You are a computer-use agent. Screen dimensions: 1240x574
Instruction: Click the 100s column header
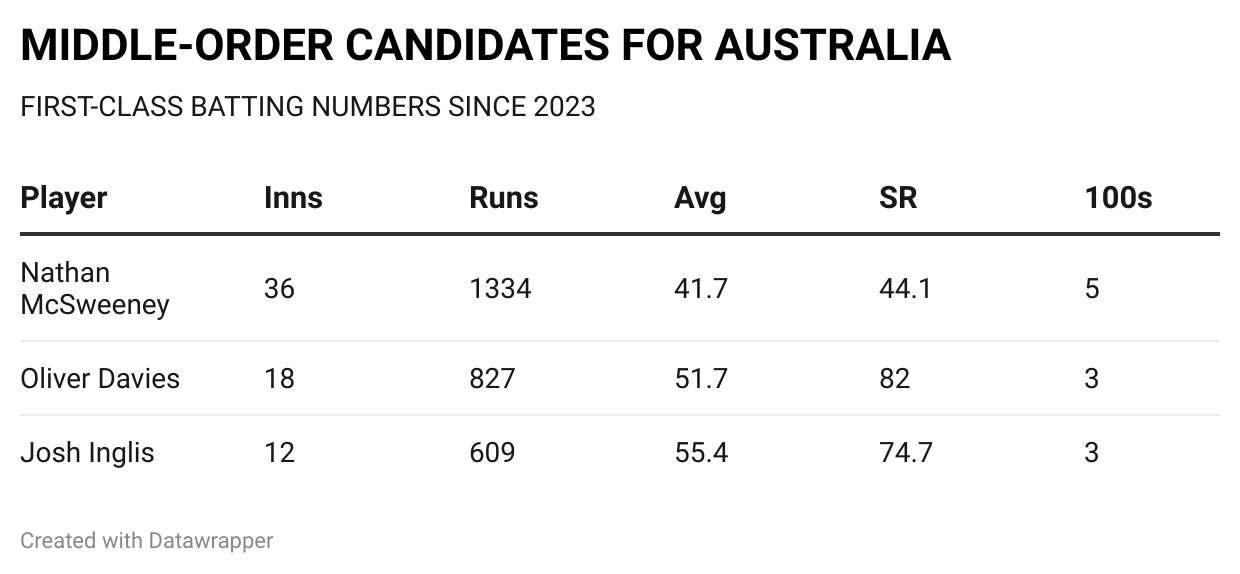pyautogui.click(x=1118, y=198)
